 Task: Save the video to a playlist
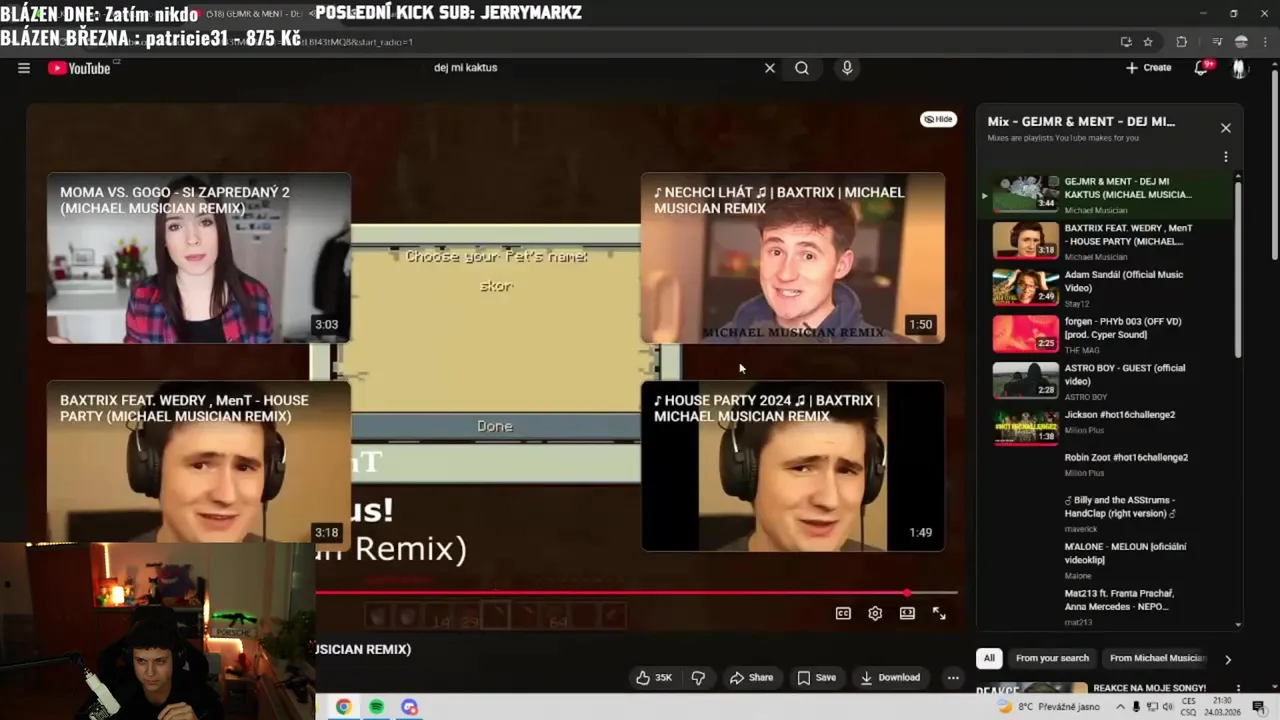816,677
